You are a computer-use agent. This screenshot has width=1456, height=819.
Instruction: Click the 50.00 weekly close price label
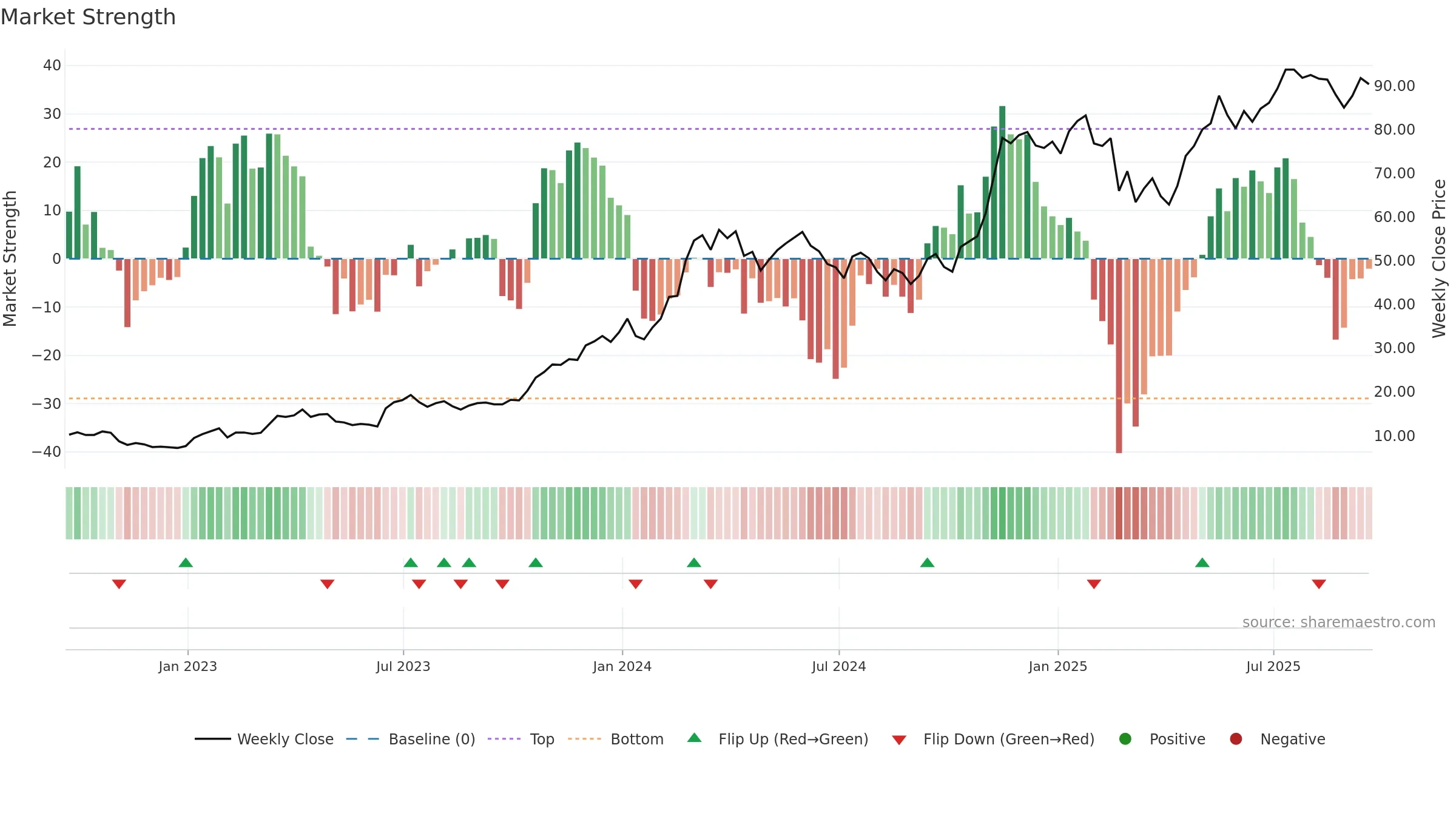point(1394,261)
